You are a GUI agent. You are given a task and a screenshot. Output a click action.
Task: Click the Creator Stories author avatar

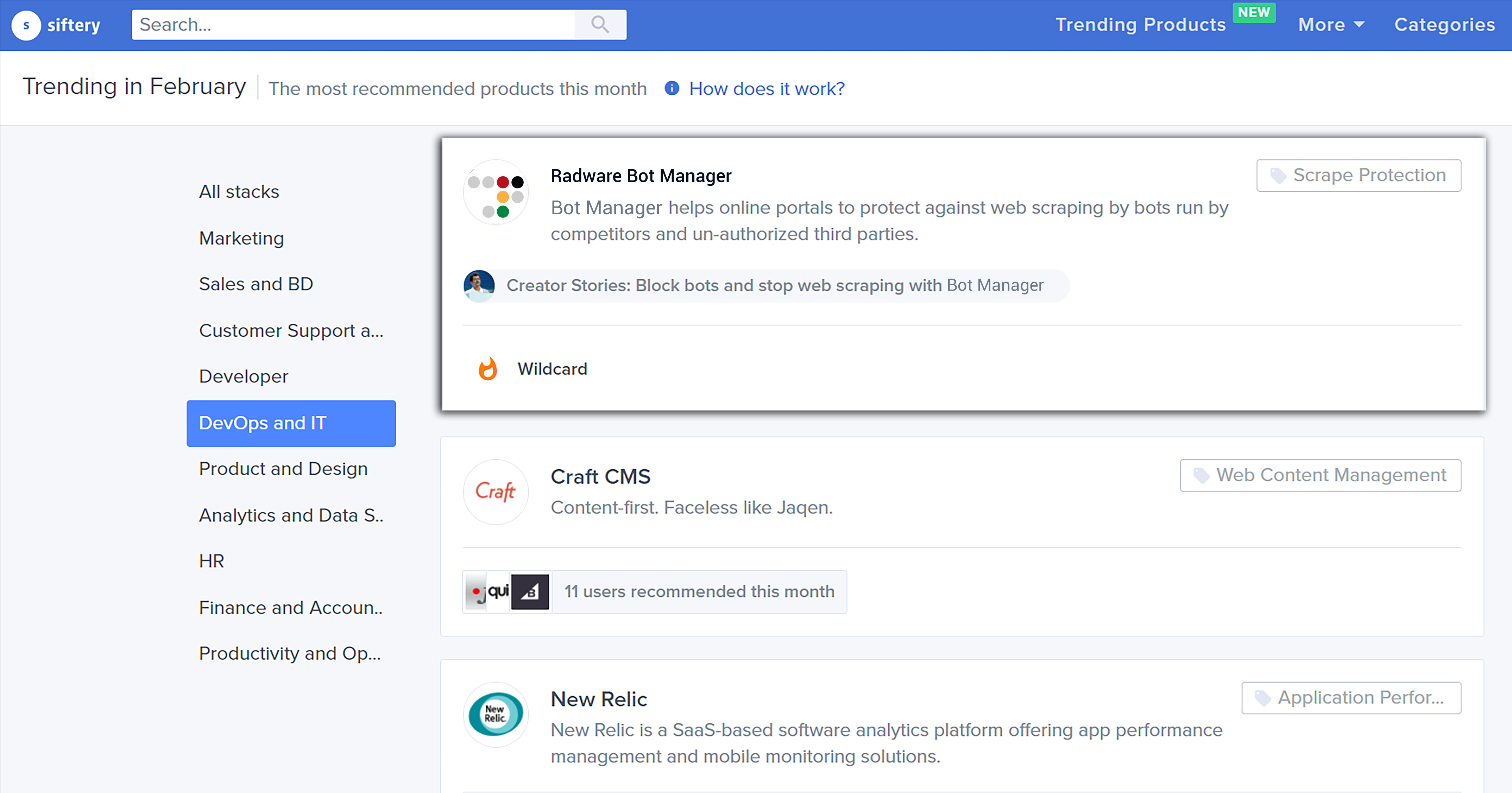click(479, 286)
